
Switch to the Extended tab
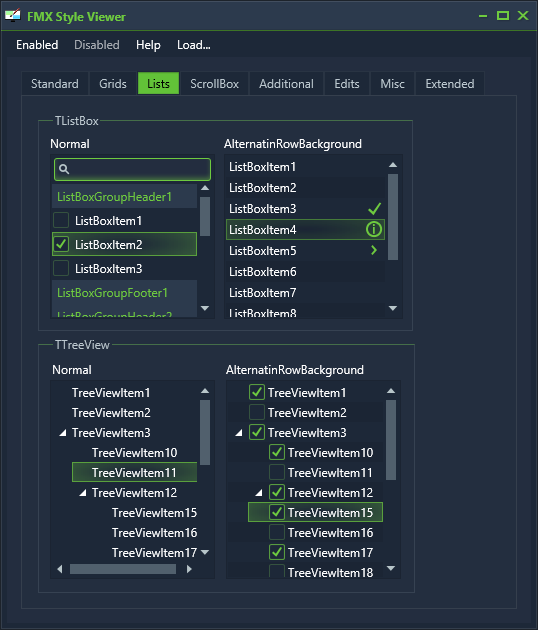450,84
